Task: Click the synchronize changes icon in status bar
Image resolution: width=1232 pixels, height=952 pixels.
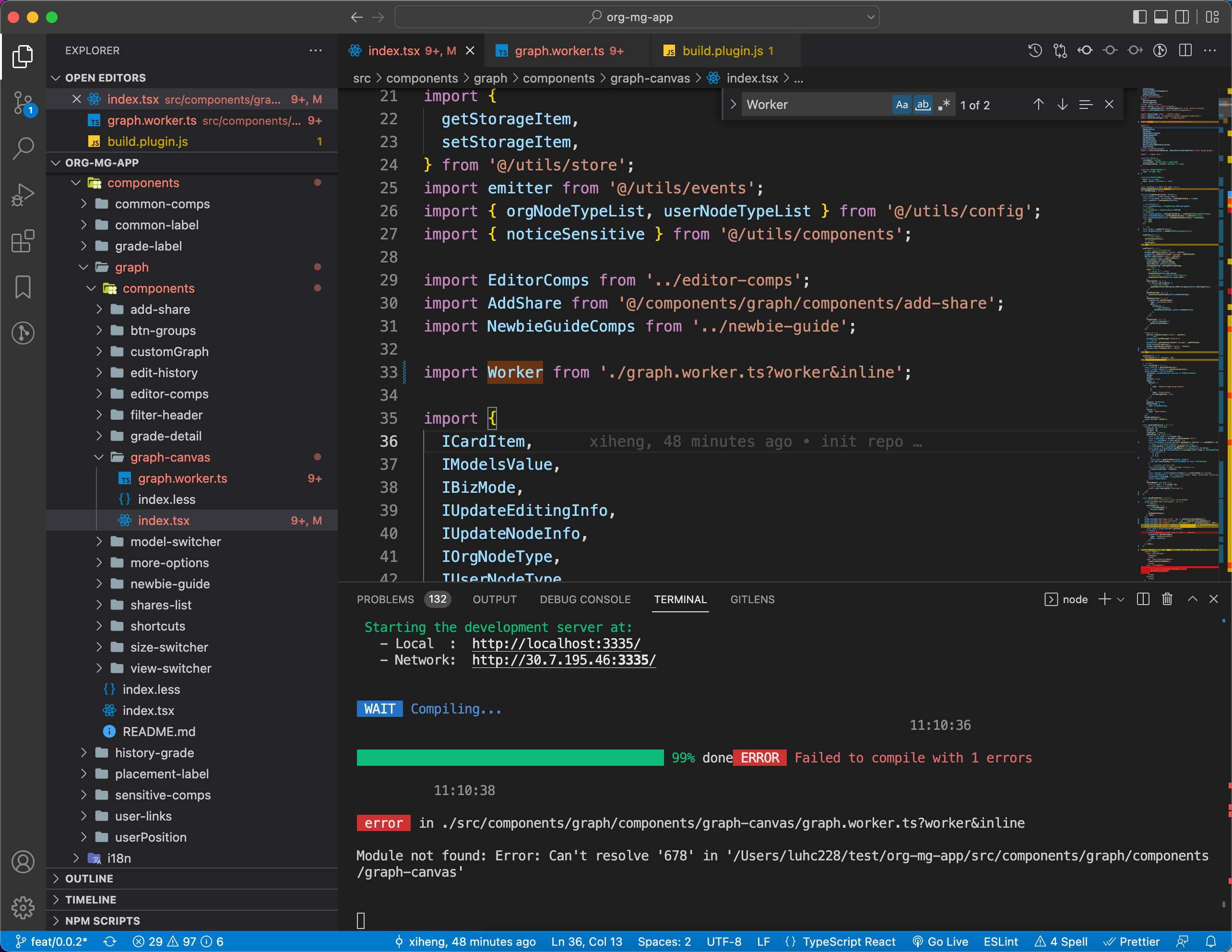Action: click(x=110, y=942)
